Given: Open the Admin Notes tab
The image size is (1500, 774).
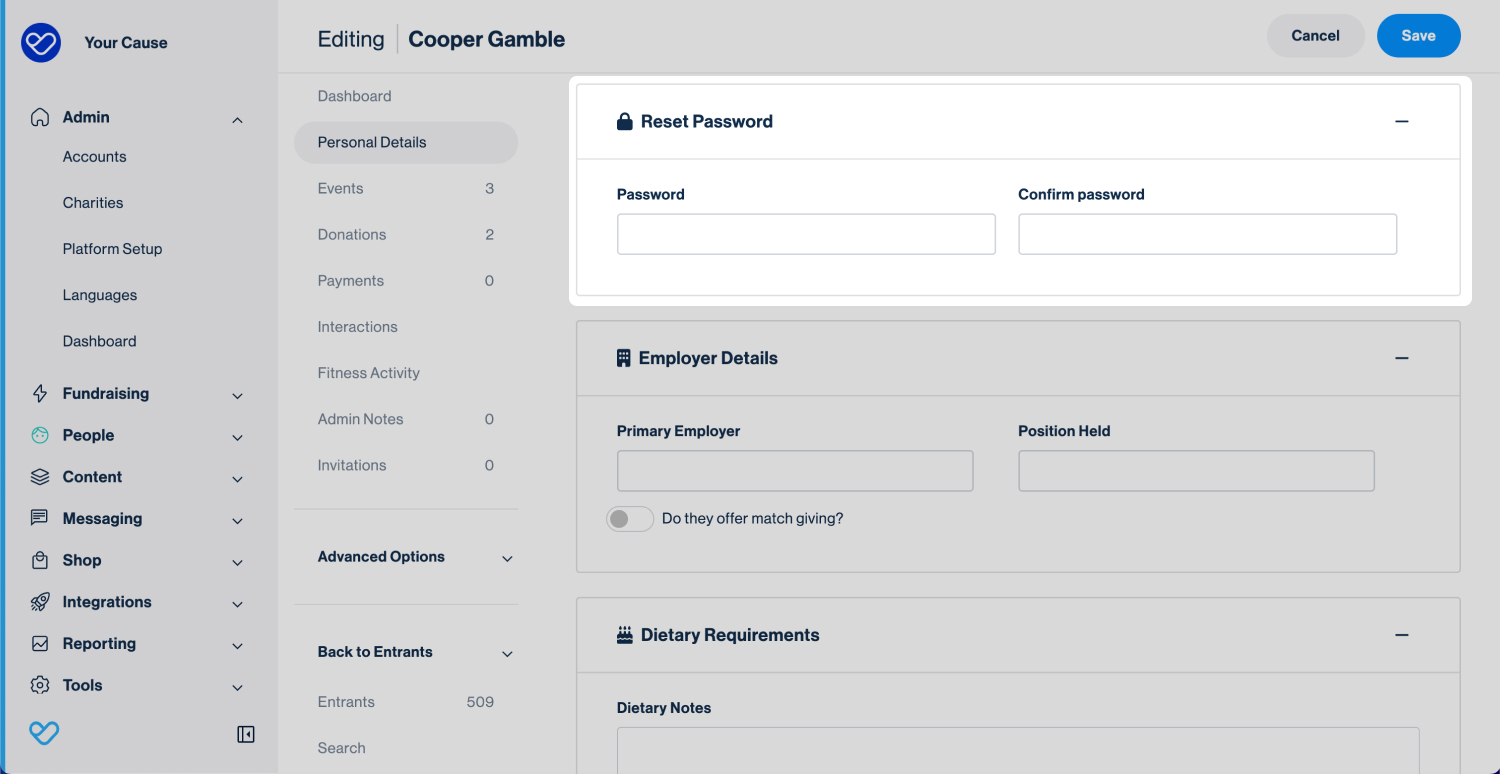Looking at the screenshot, I should (x=360, y=420).
